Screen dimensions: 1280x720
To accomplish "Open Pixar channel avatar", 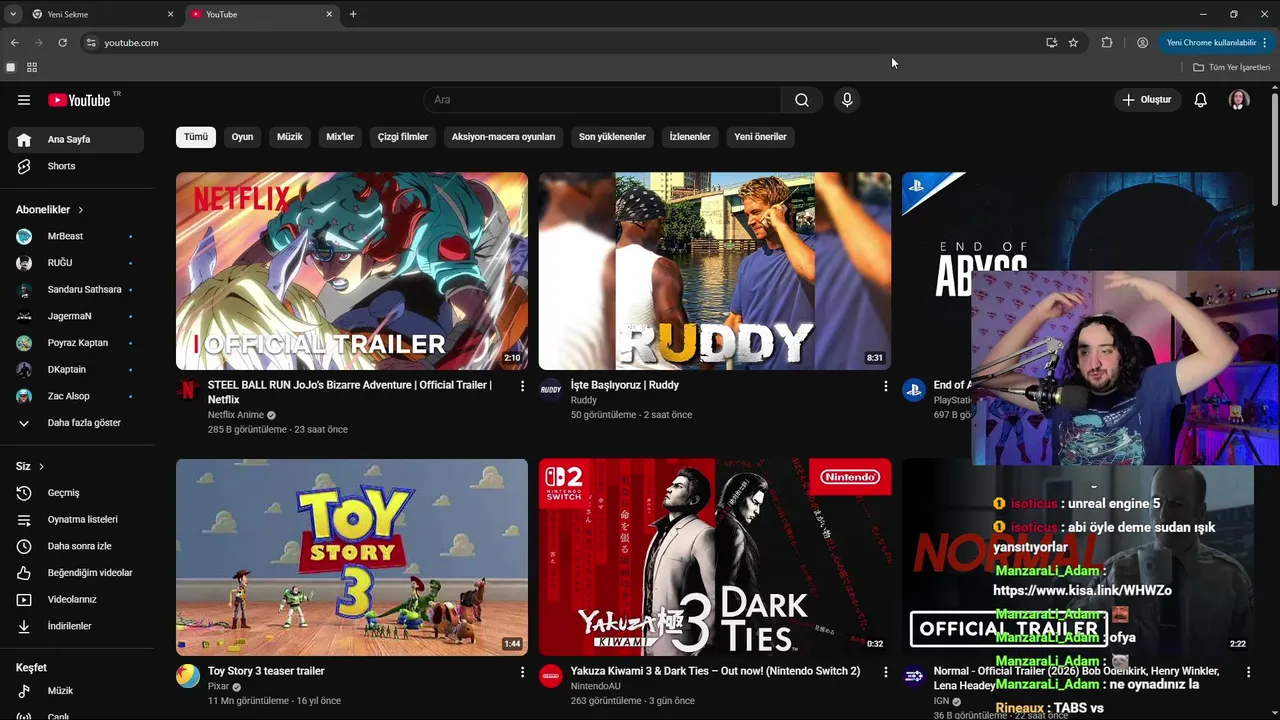I will coord(188,676).
